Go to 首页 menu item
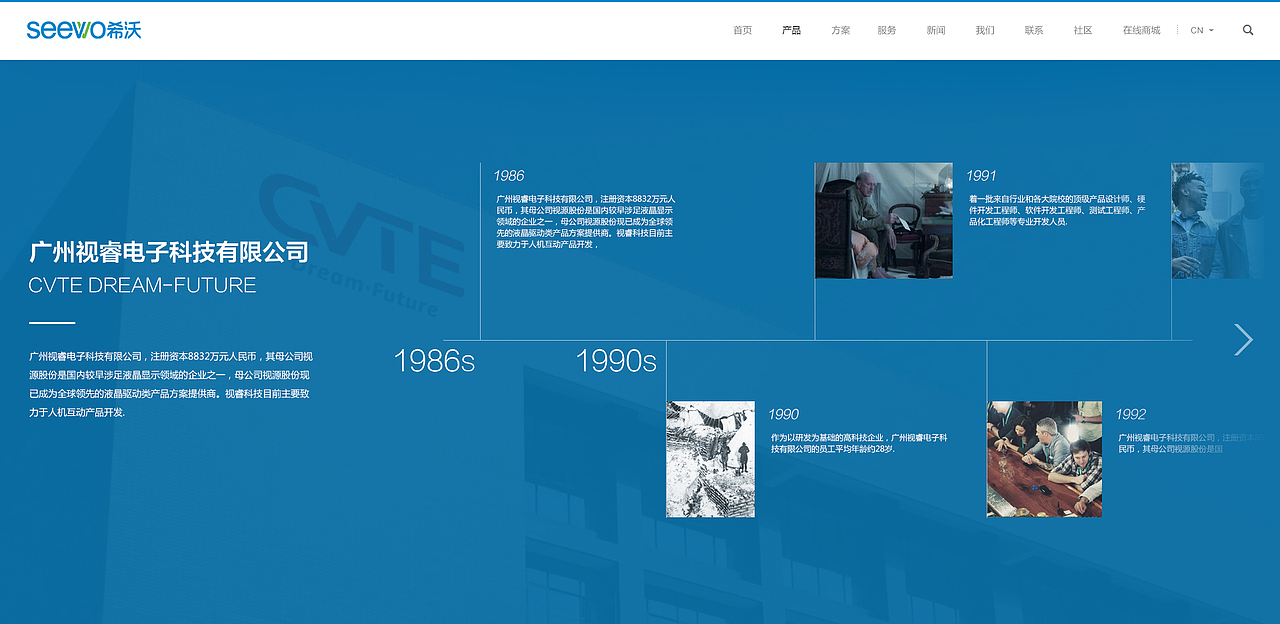Screen dimensions: 1280x624 click(742, 30)
